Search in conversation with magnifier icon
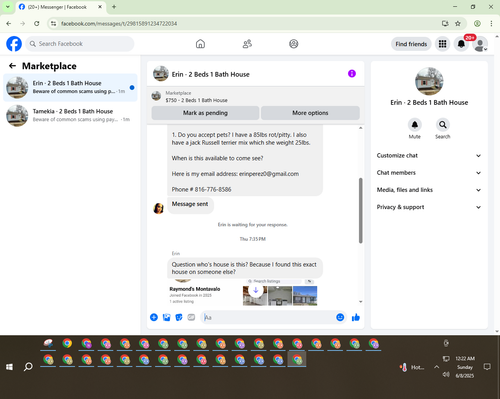Image resolution: width=500 pixels, height=399 pixels. point(443,125)
